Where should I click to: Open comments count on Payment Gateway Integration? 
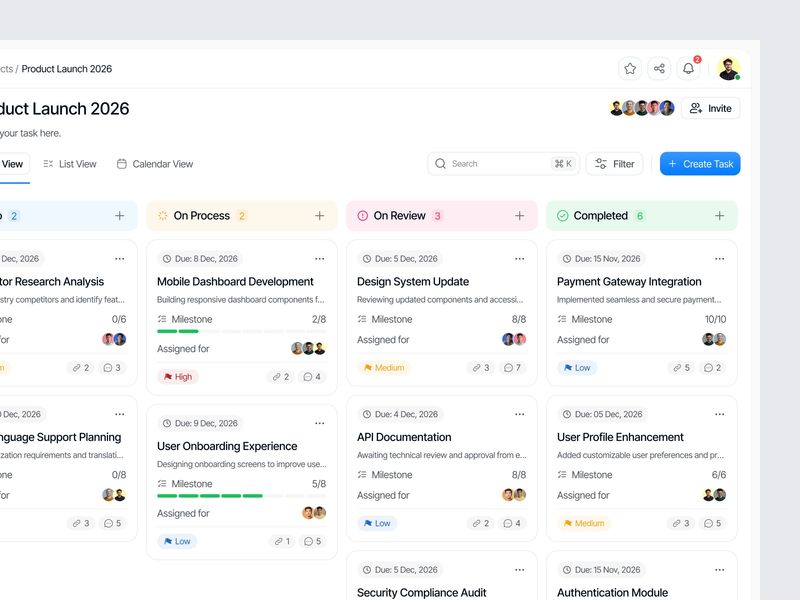[712, 368]
